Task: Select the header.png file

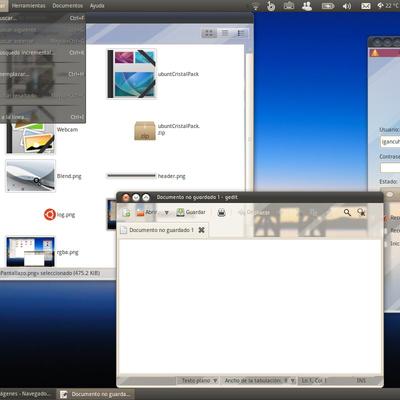Action: pyautogui.click(x=131, y=176)
